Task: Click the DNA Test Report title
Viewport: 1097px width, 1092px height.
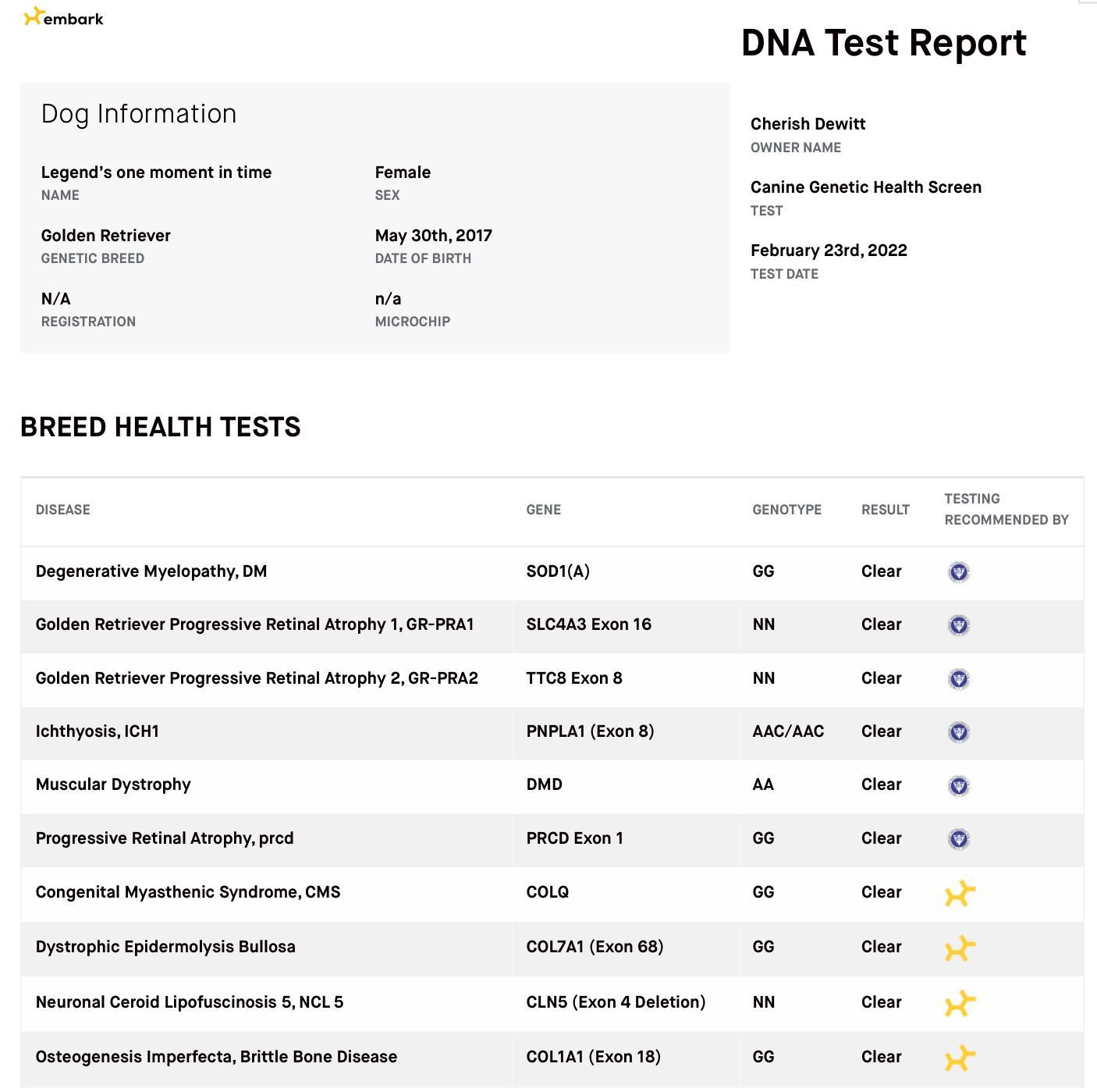Action: pos(883,43)
